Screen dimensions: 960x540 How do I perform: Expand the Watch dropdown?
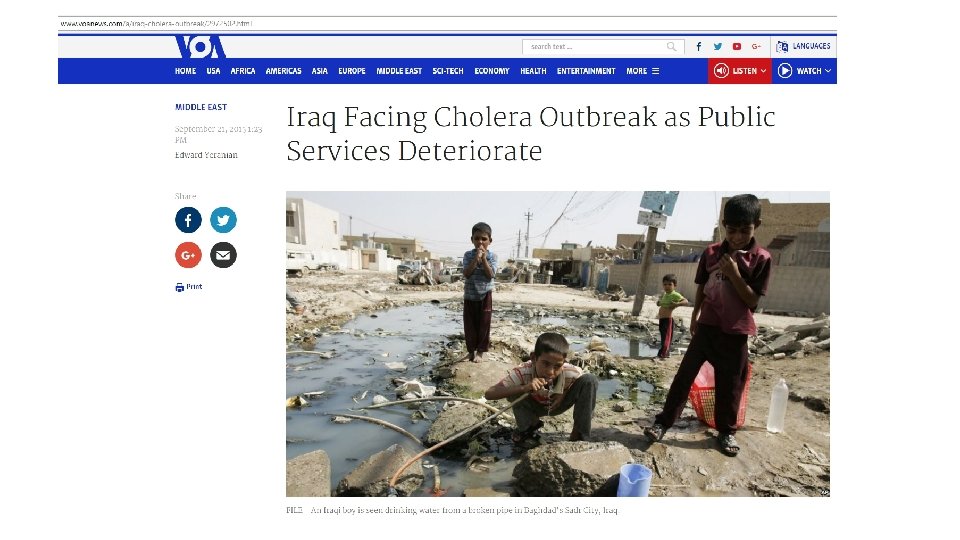[804, 71]
